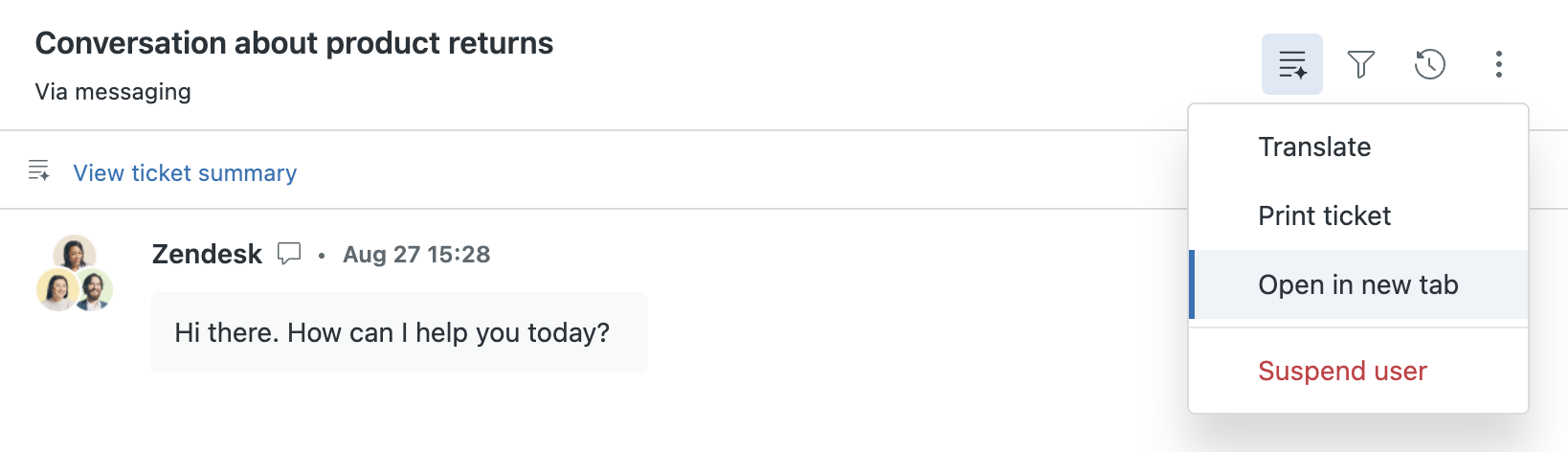Click the Via messaging subtitle
The image size is (1568, 452).
click(x=113, y=92)
